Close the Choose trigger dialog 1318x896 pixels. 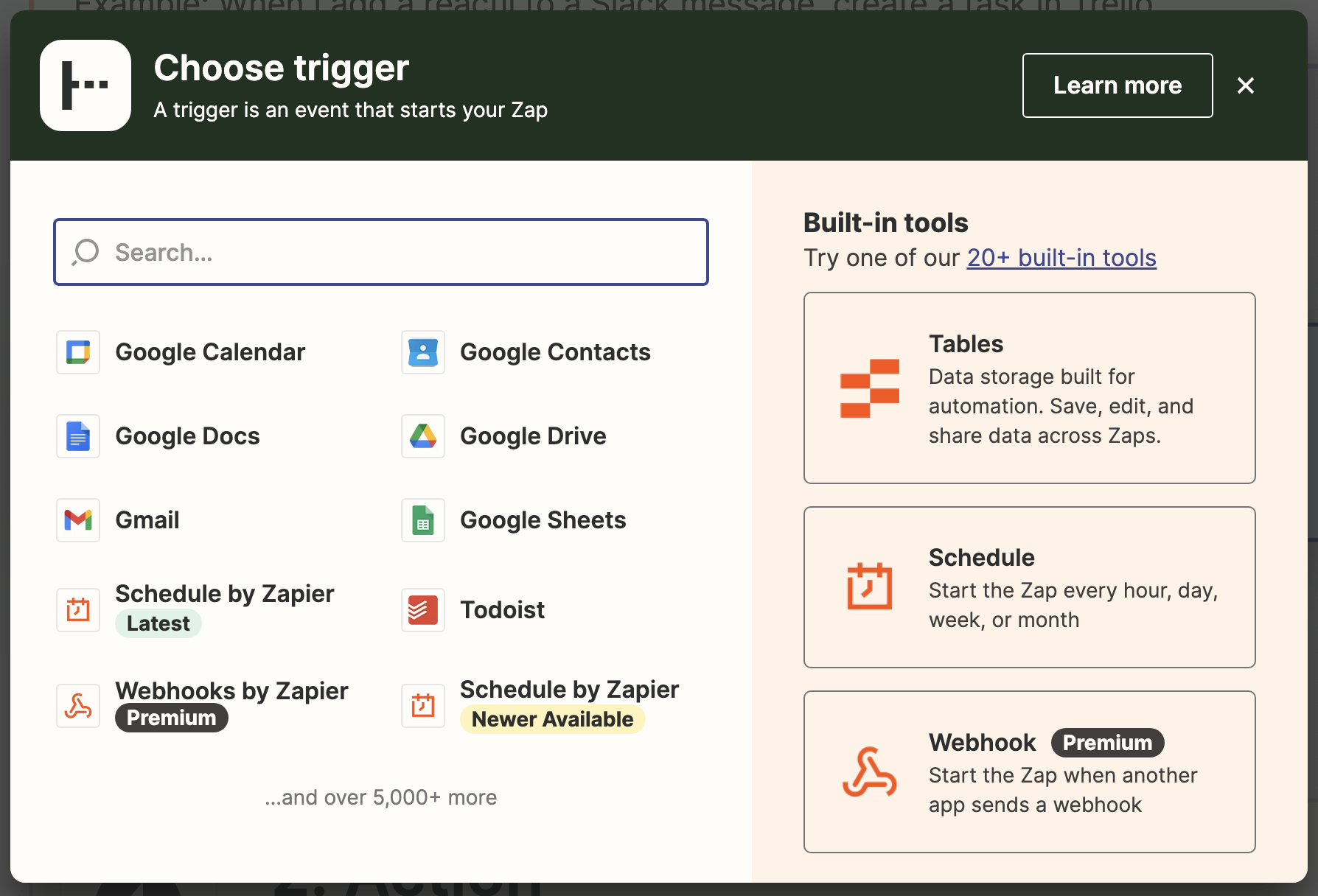click(x=1245, y=85)
